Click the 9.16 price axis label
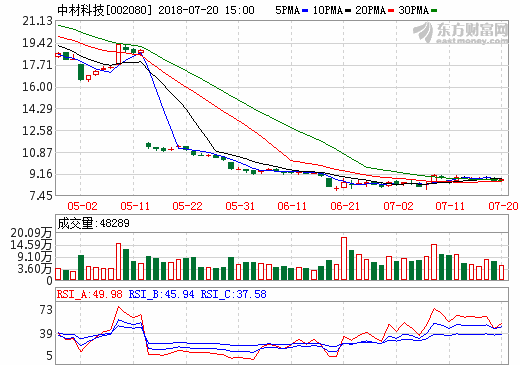The image size is (520, 365). (x=41, y=174)
